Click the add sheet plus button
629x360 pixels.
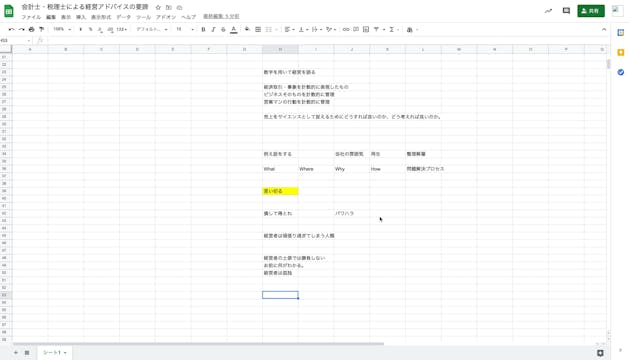[16, 352]
